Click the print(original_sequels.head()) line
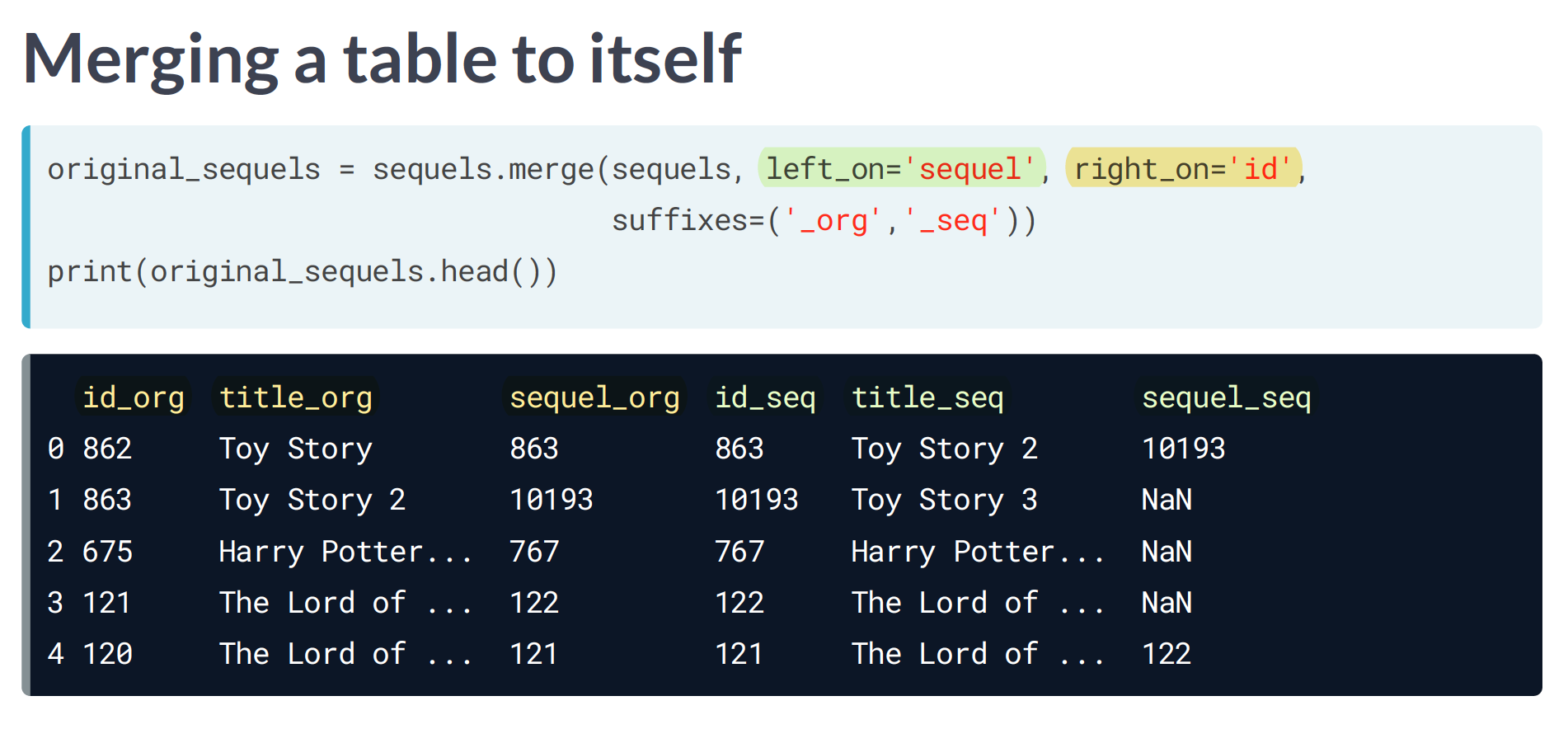Viewport: 1568px width, 729px height. [x=303, y=271]
